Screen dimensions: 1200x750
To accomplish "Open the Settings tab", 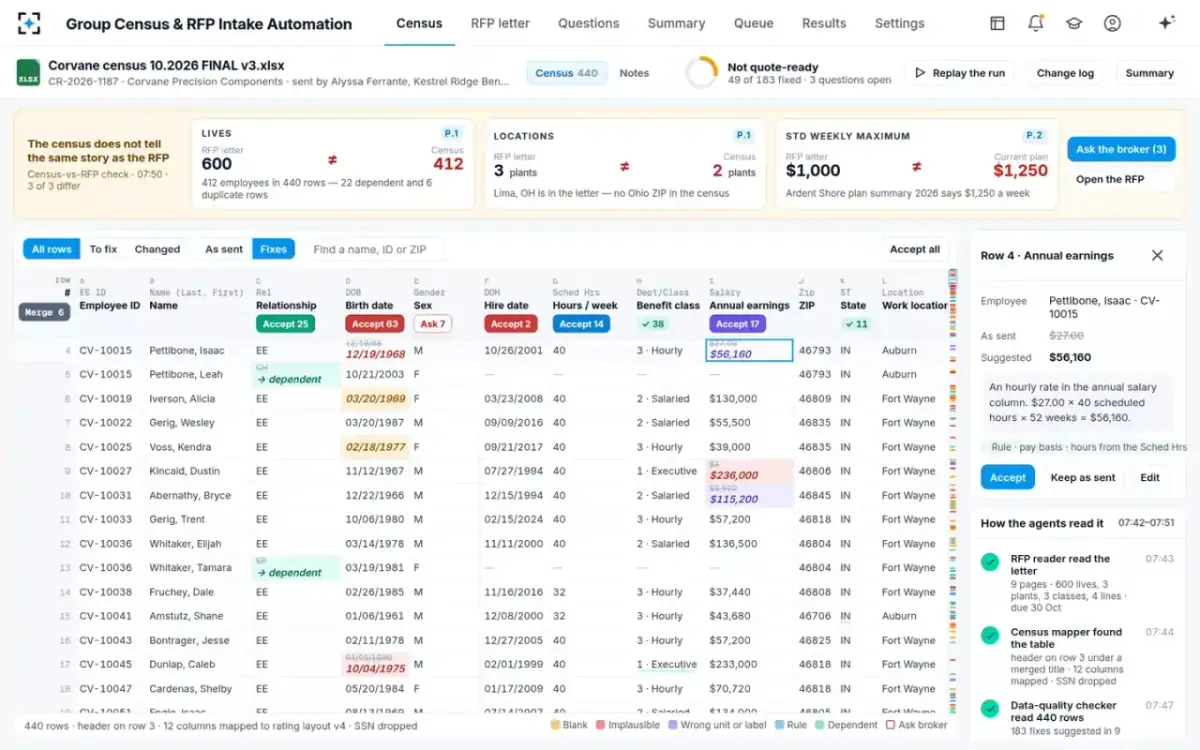I will [899, 23].
